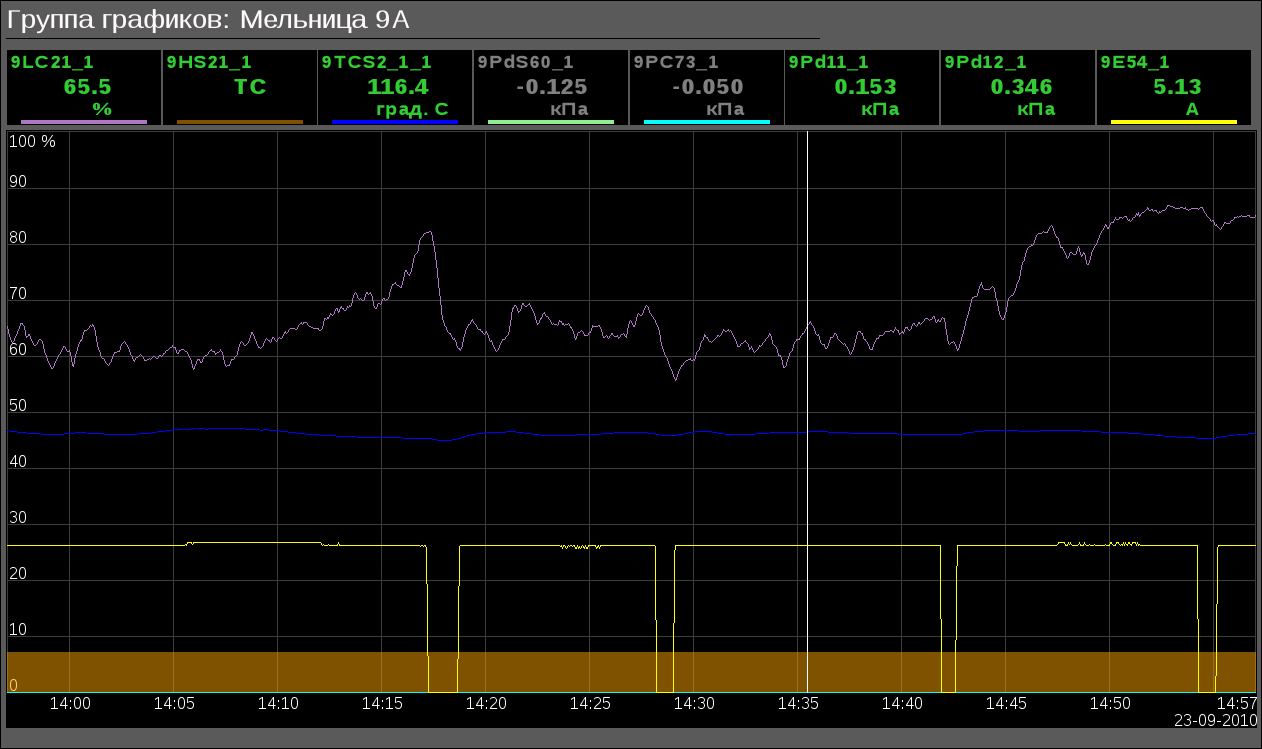
Task: Click the 23-09-2010 date label
Action: tap(1215, 720)
